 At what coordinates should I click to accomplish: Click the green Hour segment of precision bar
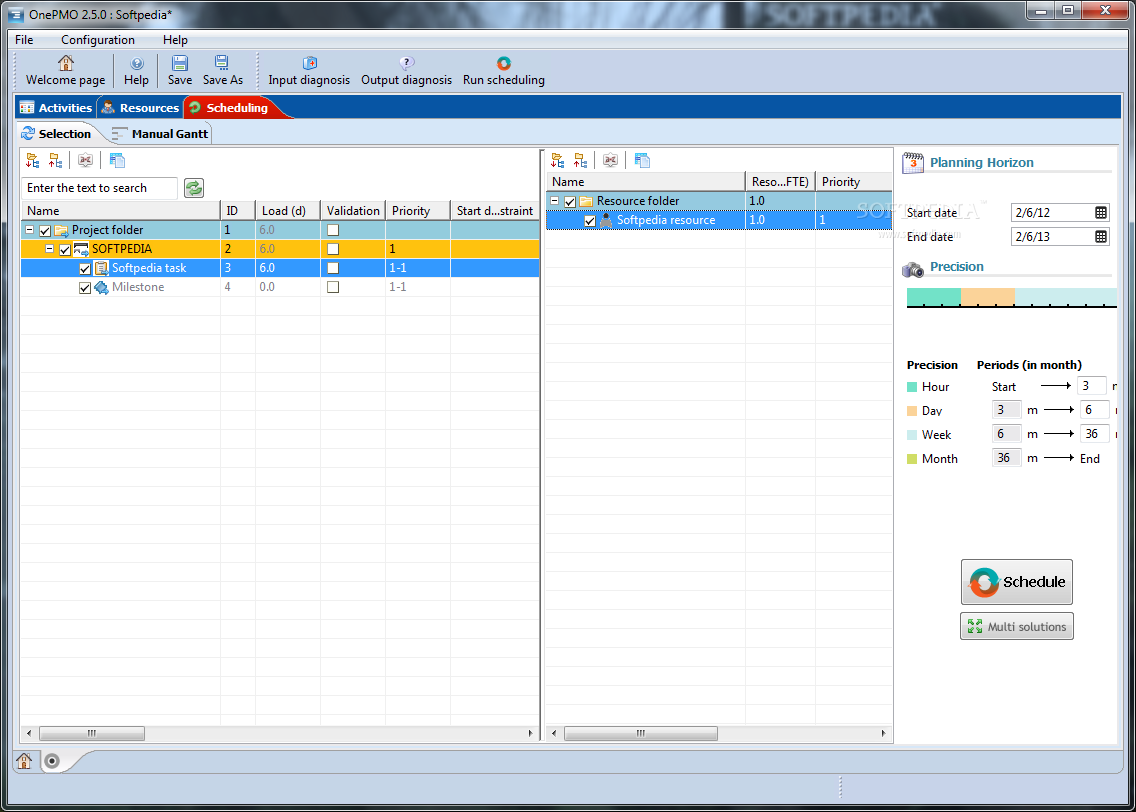point(934,296)
